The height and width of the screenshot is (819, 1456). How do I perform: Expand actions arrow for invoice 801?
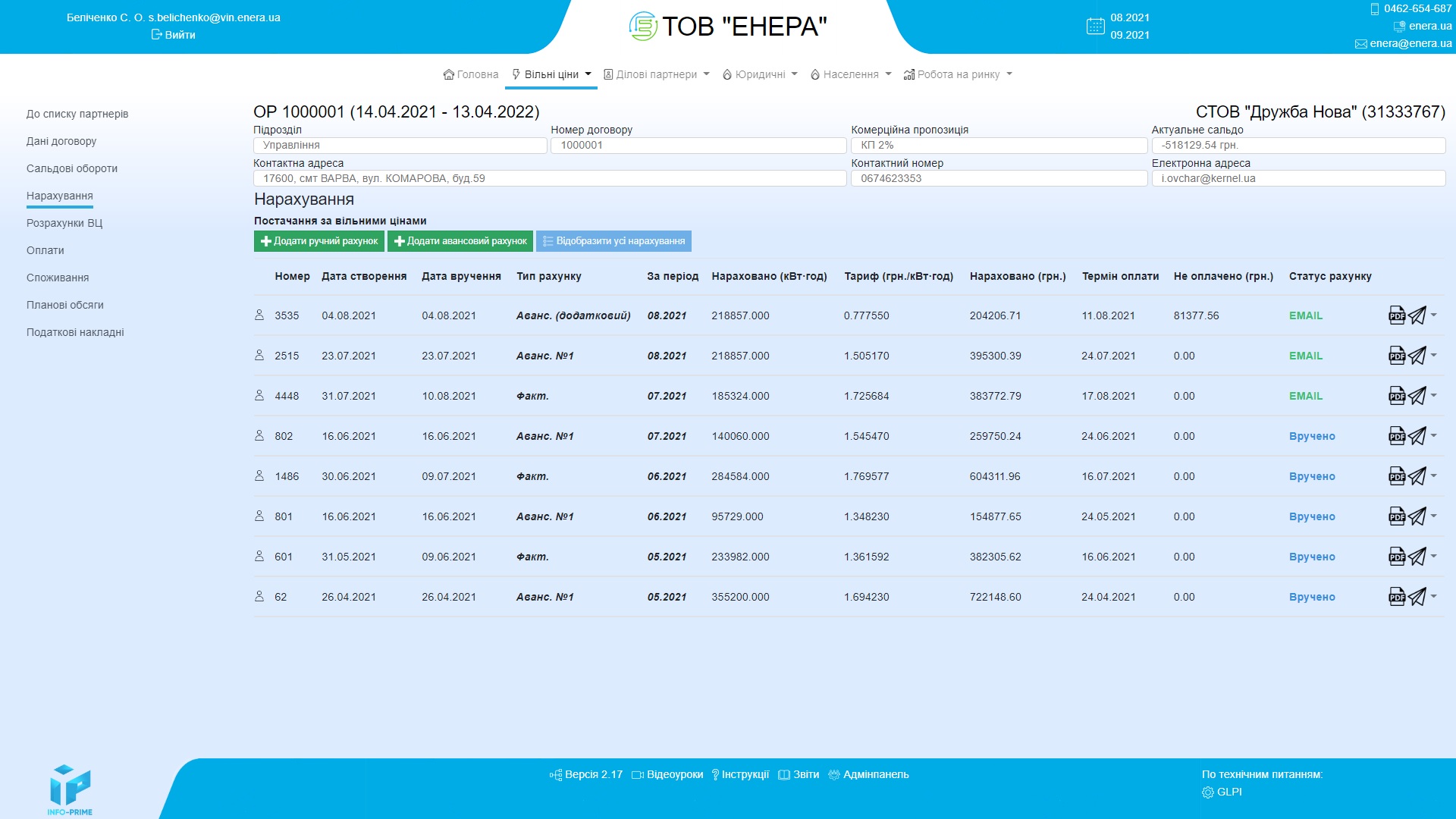coord(1434,516)
